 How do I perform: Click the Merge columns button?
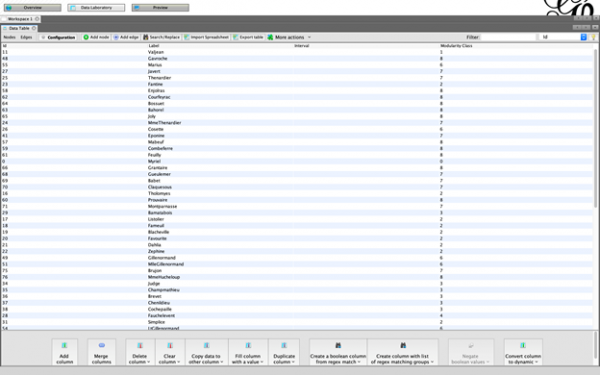(101, 352)
